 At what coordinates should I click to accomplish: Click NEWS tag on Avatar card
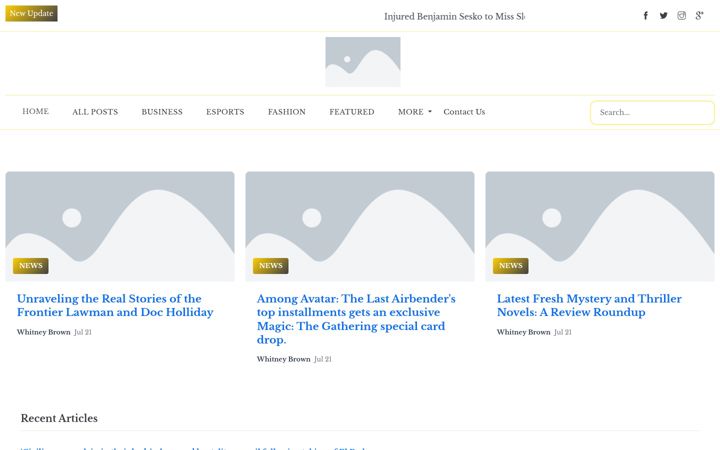pos(271,266)
